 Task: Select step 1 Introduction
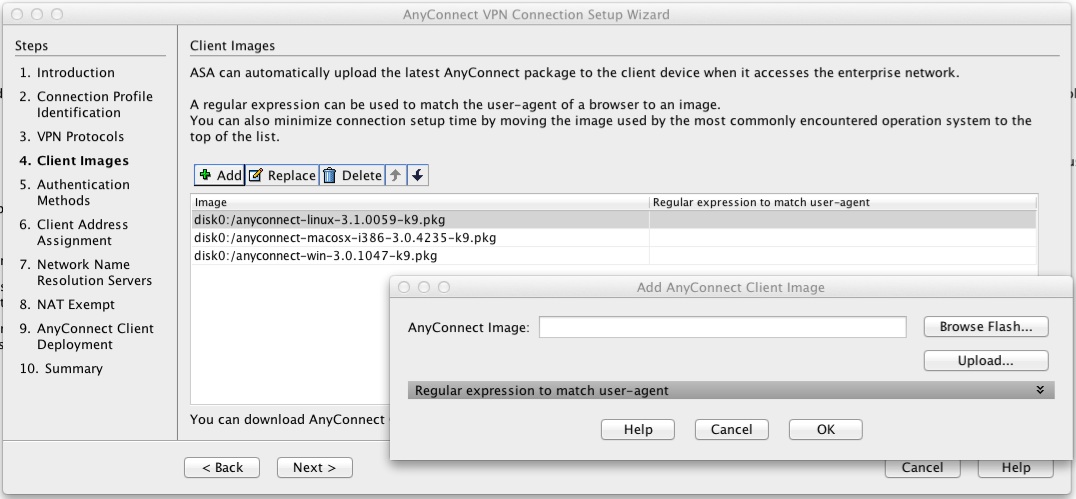tap(67, 73)
